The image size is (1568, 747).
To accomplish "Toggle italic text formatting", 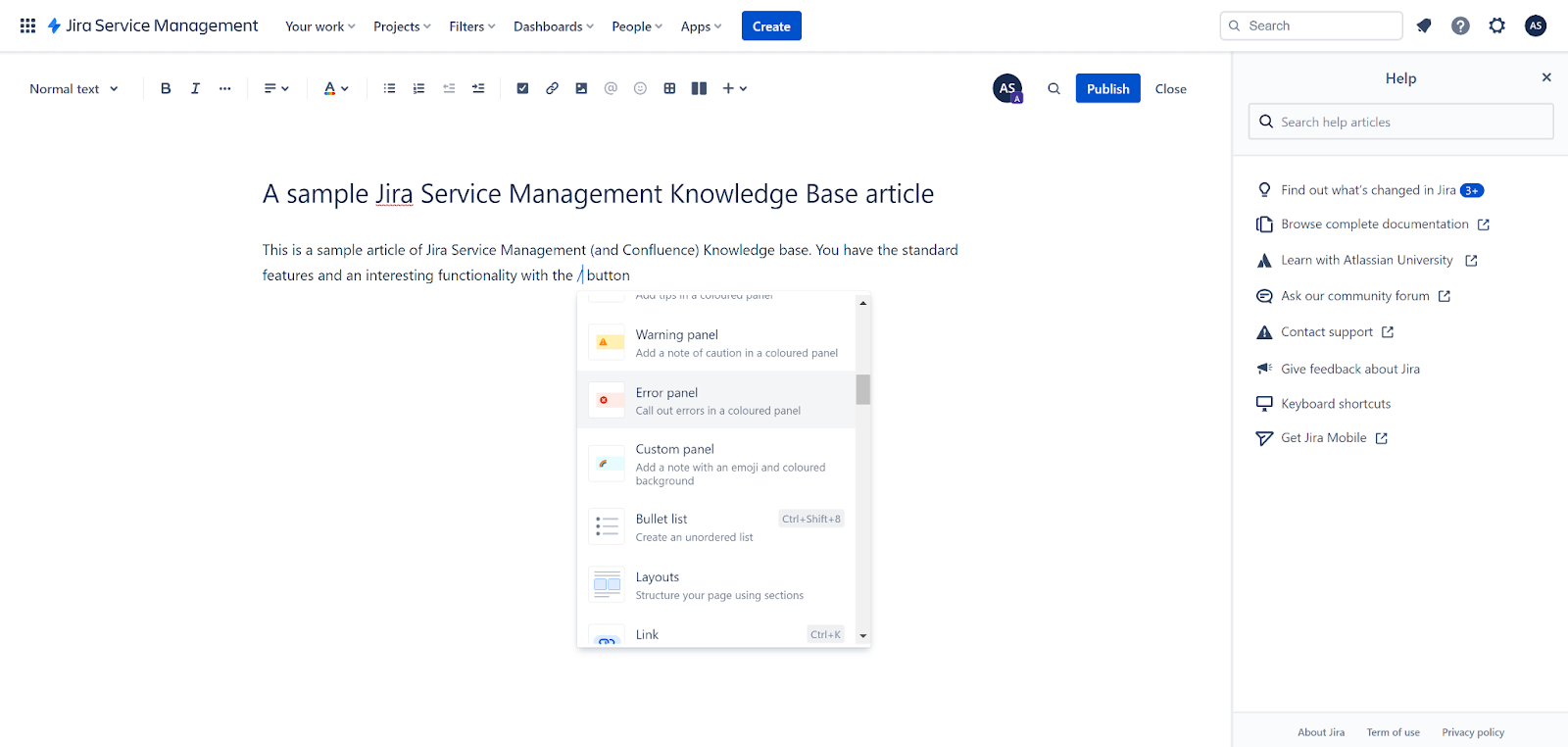I will (195, 88).
